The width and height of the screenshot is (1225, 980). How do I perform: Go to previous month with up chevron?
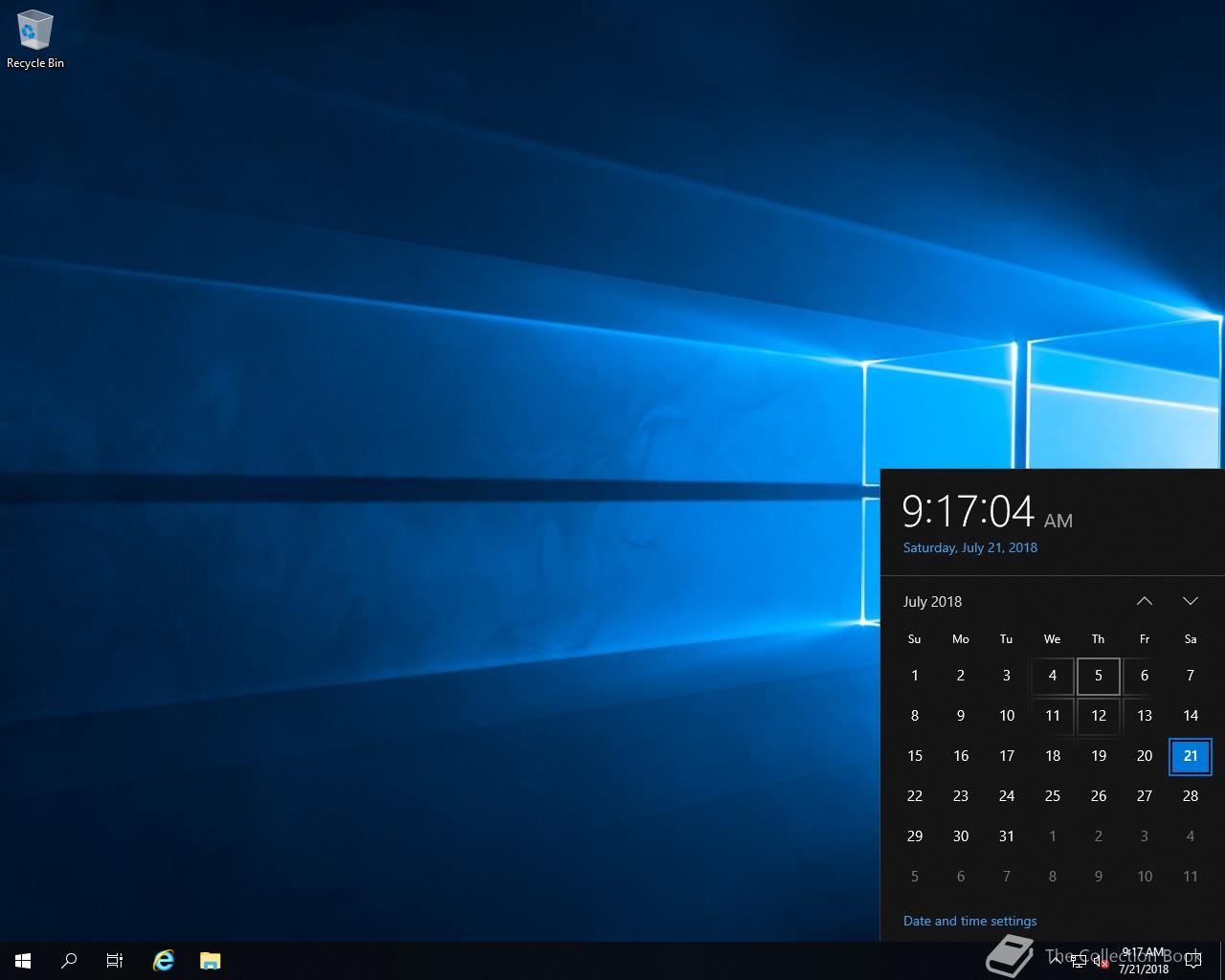point(1145,601)
